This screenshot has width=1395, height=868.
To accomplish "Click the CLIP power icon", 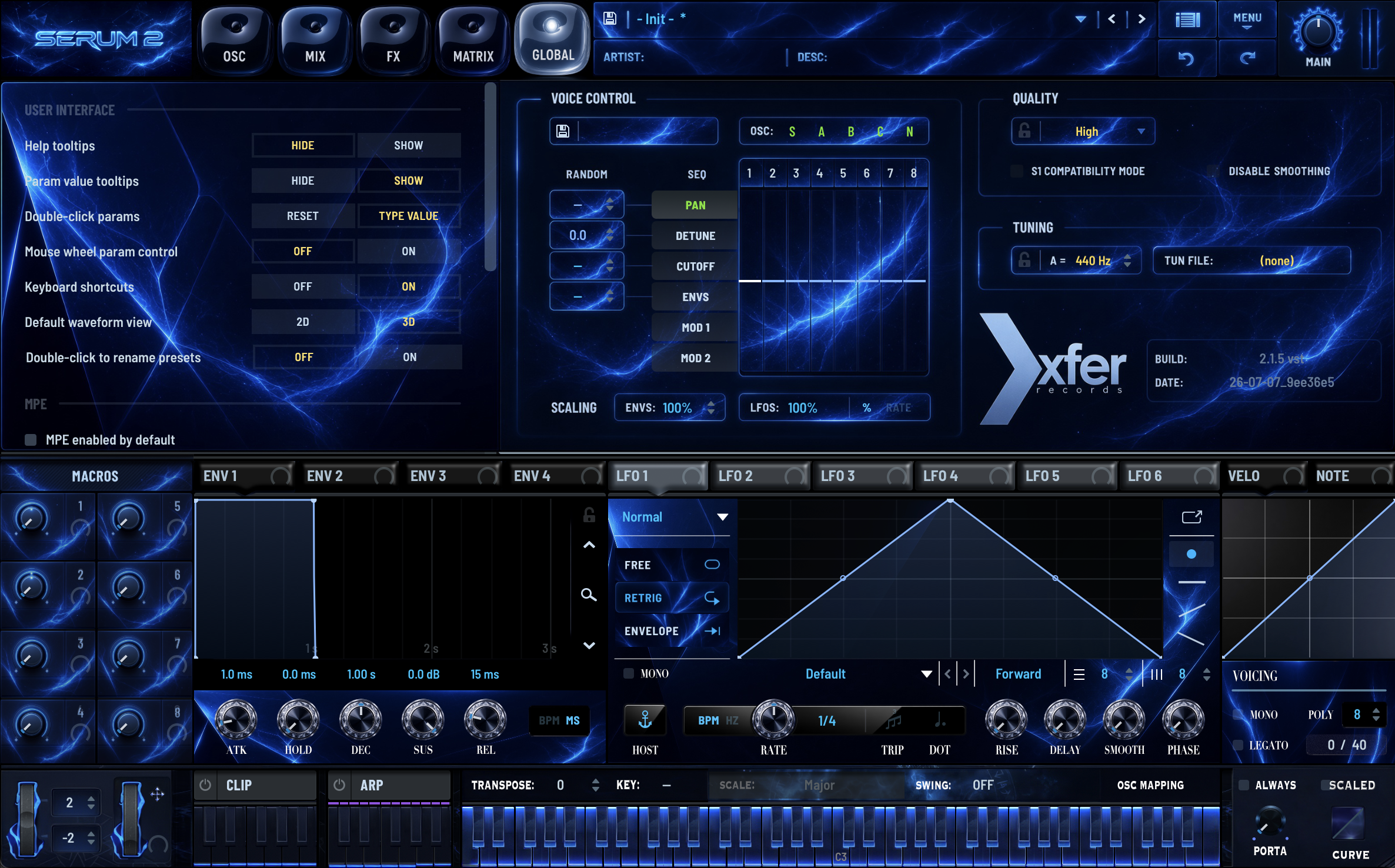I will (x=205, y=785).
